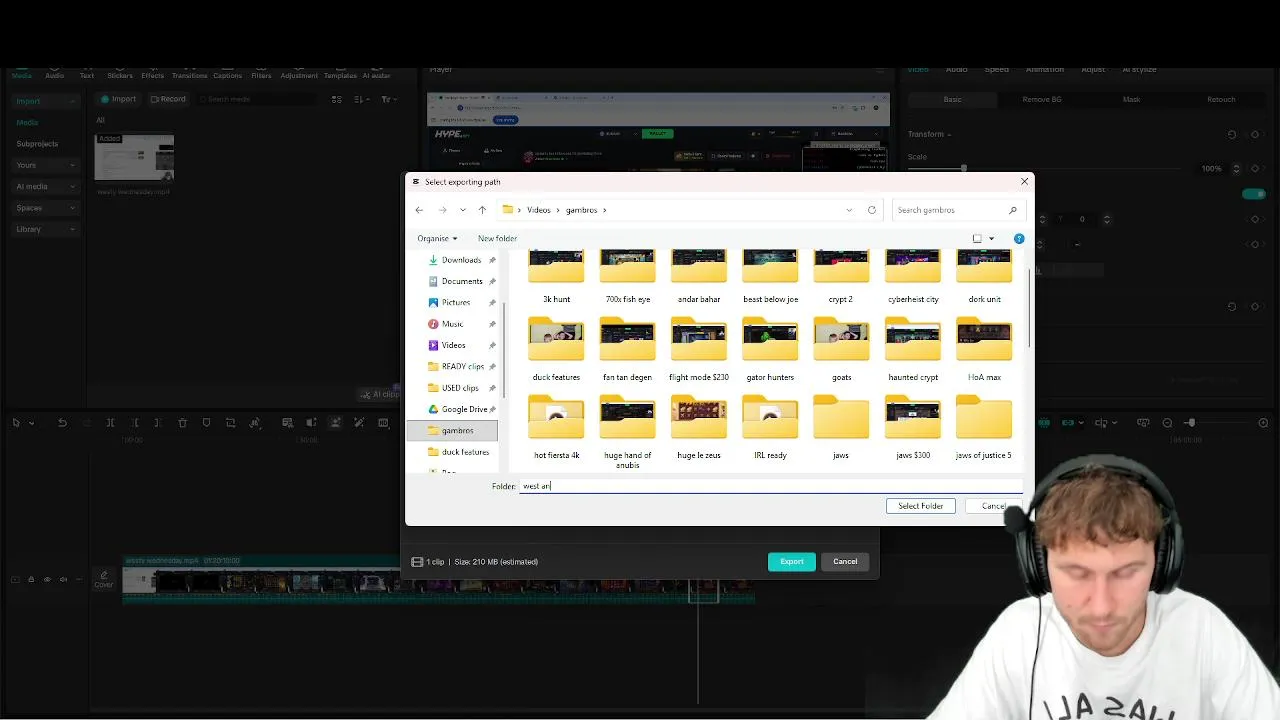Open the Downloads quick access location
The width and height of the screenshot is (1280, 720).
point(461,260)
